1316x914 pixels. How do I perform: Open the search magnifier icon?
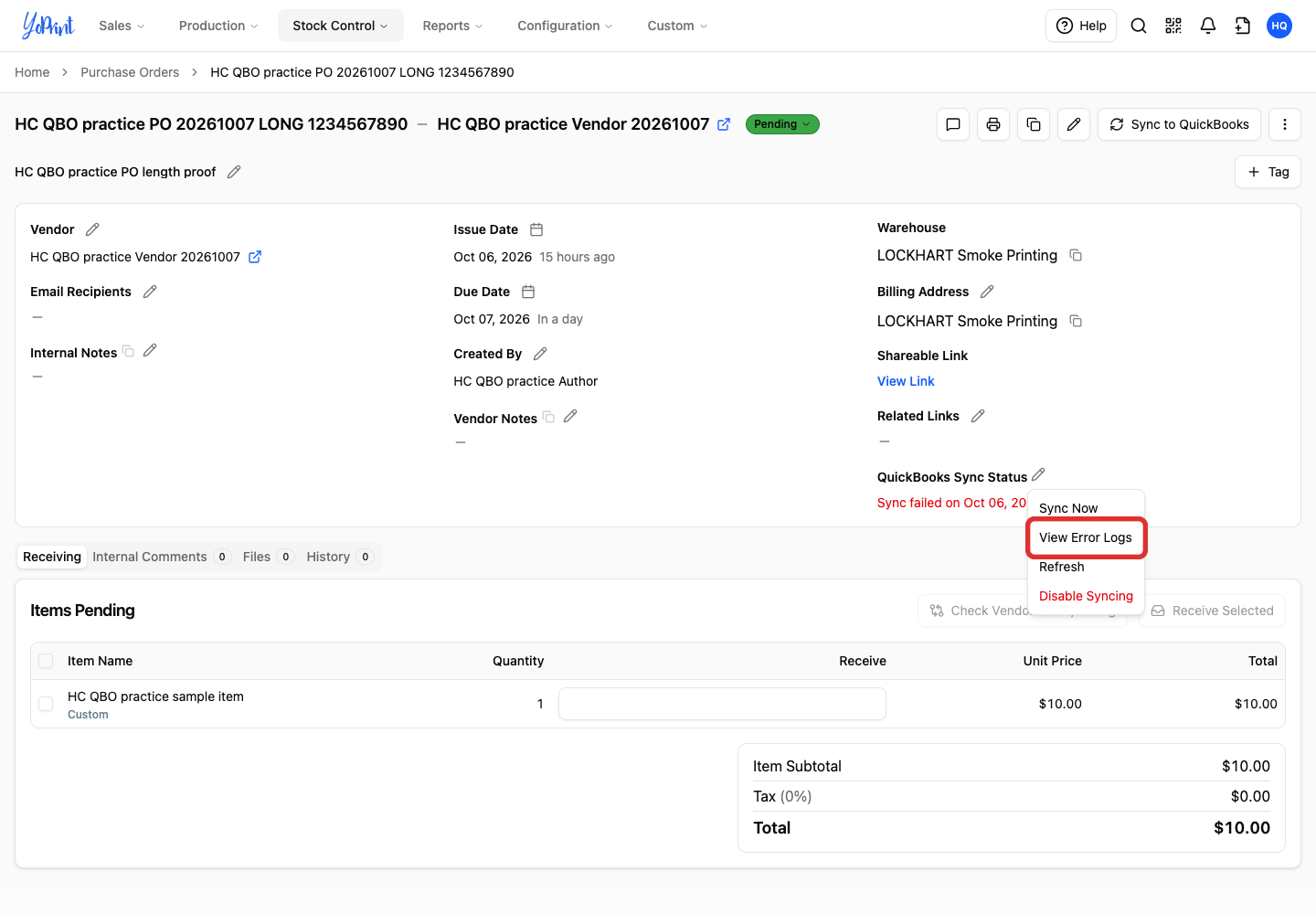1139,26
